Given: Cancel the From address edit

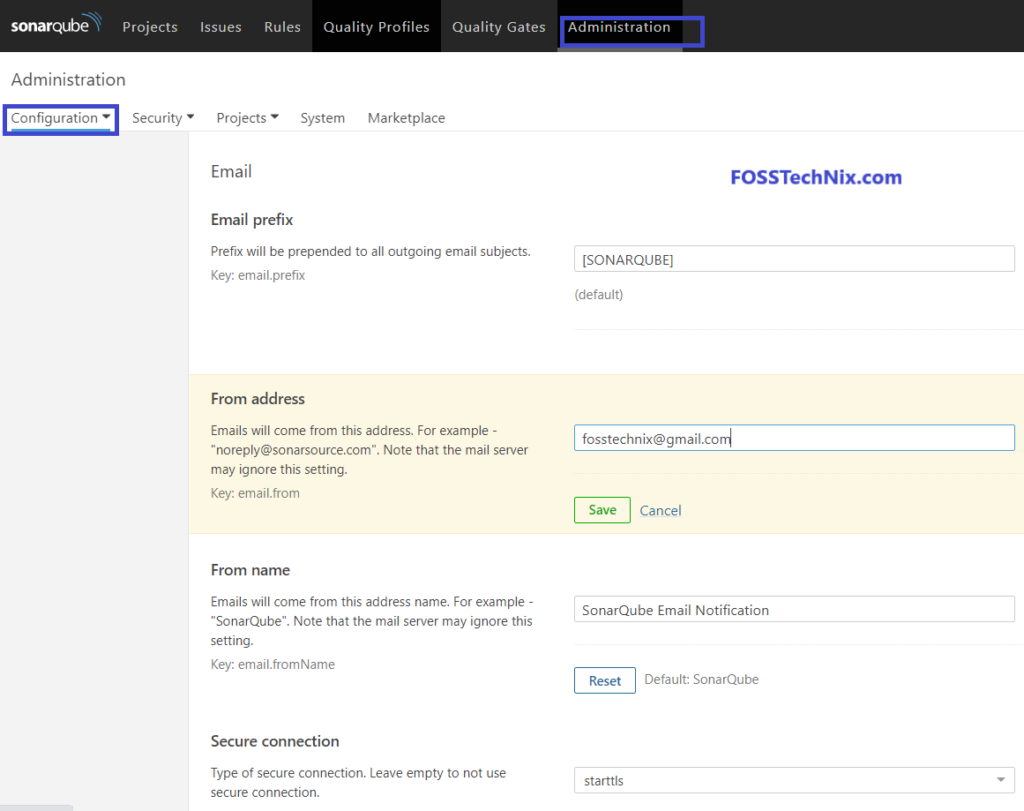Looking at the screenshot, I should coord(660,511).
